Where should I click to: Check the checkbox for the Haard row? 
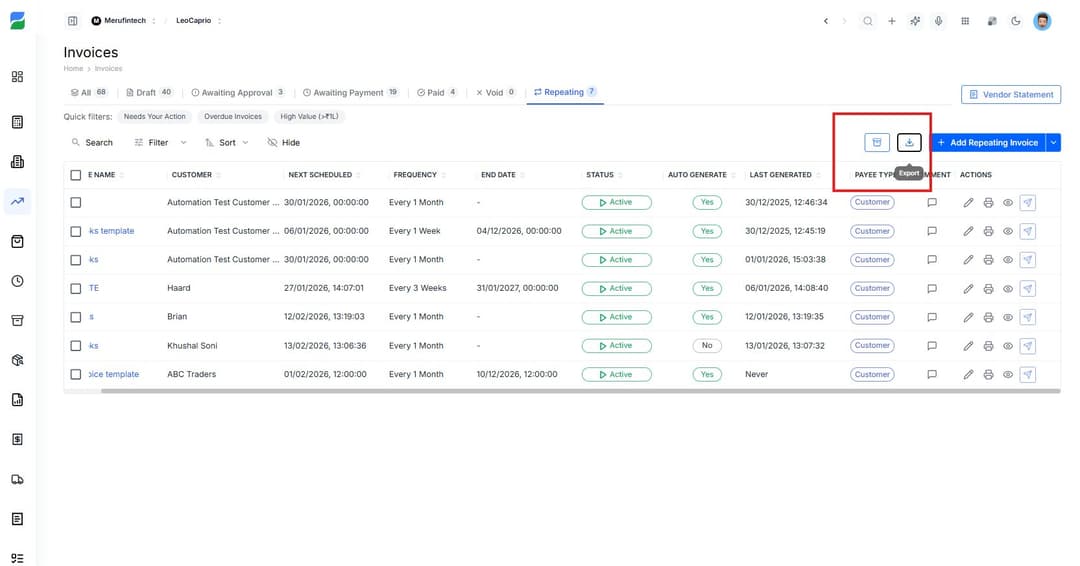tap(76, 288)
